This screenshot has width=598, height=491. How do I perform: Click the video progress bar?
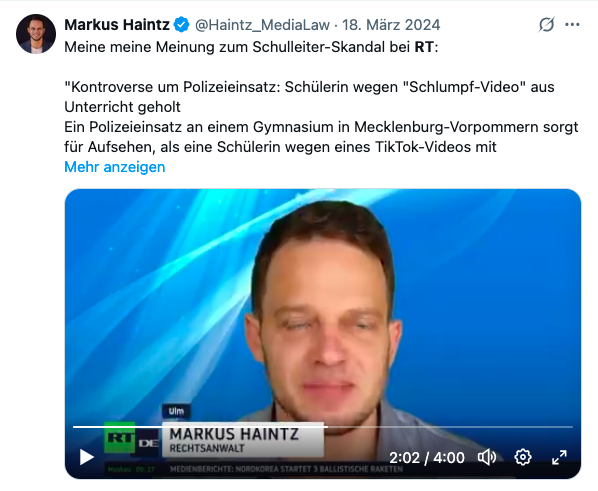point(323,427)
